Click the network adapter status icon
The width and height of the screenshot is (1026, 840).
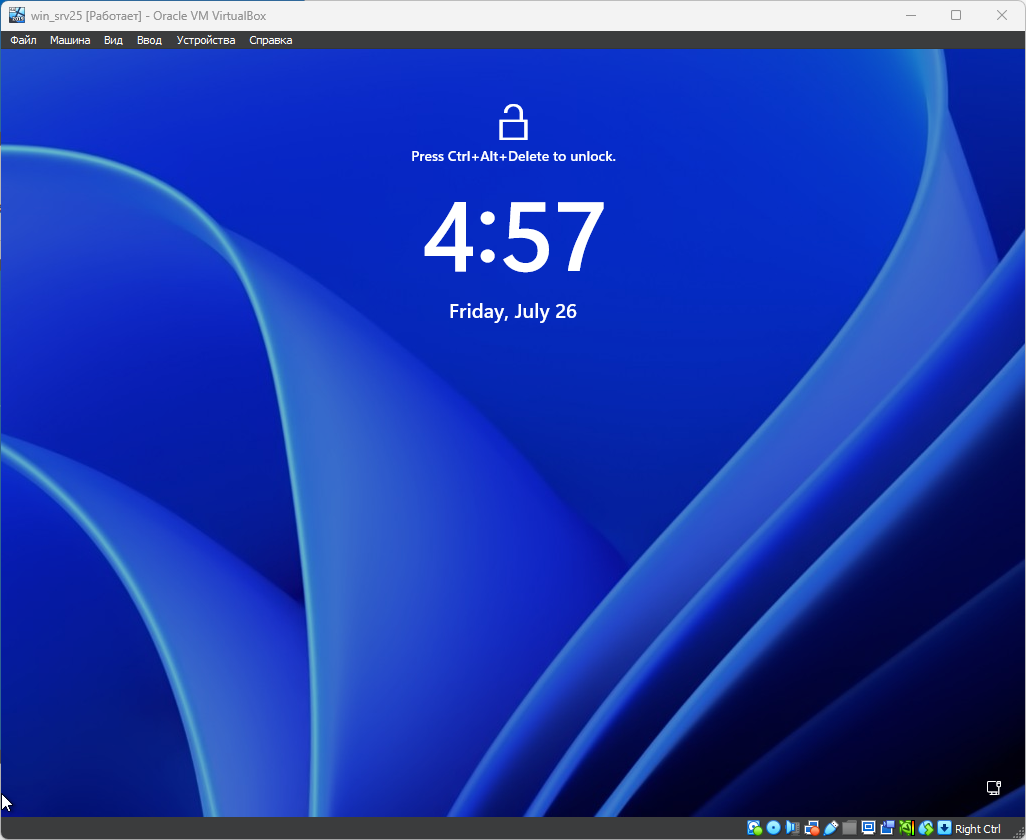(811, 828)
